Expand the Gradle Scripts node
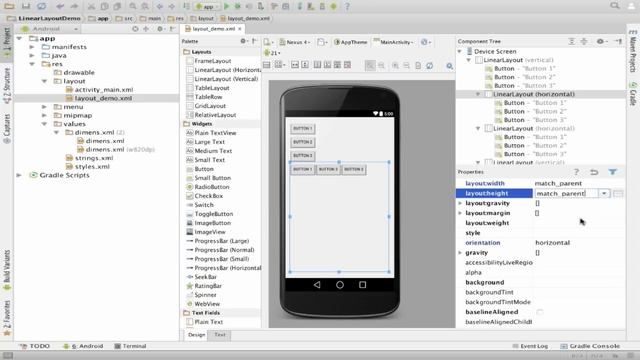The image size is (640, 360). point(19,175)
